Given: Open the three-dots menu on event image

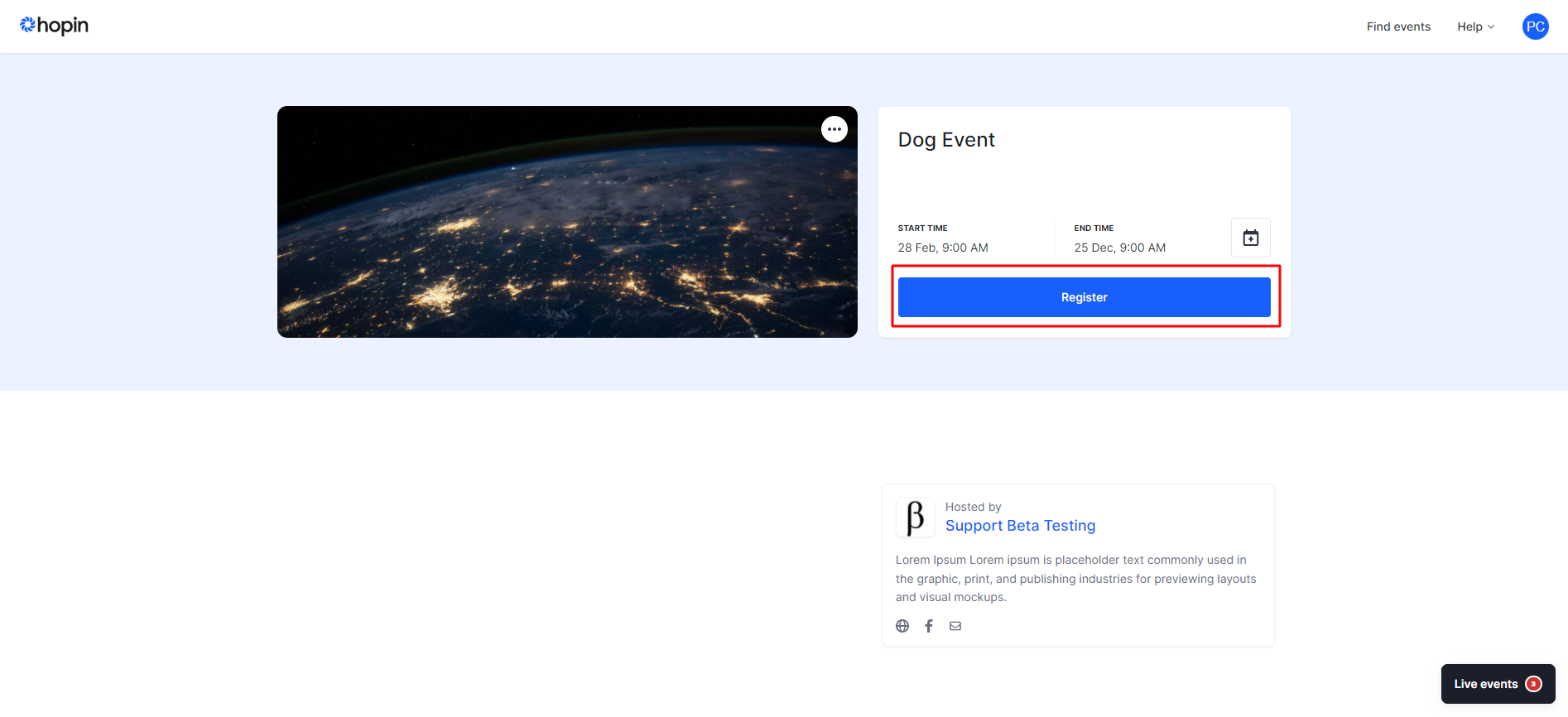Looking at the screenshot, I should (834, 129).
